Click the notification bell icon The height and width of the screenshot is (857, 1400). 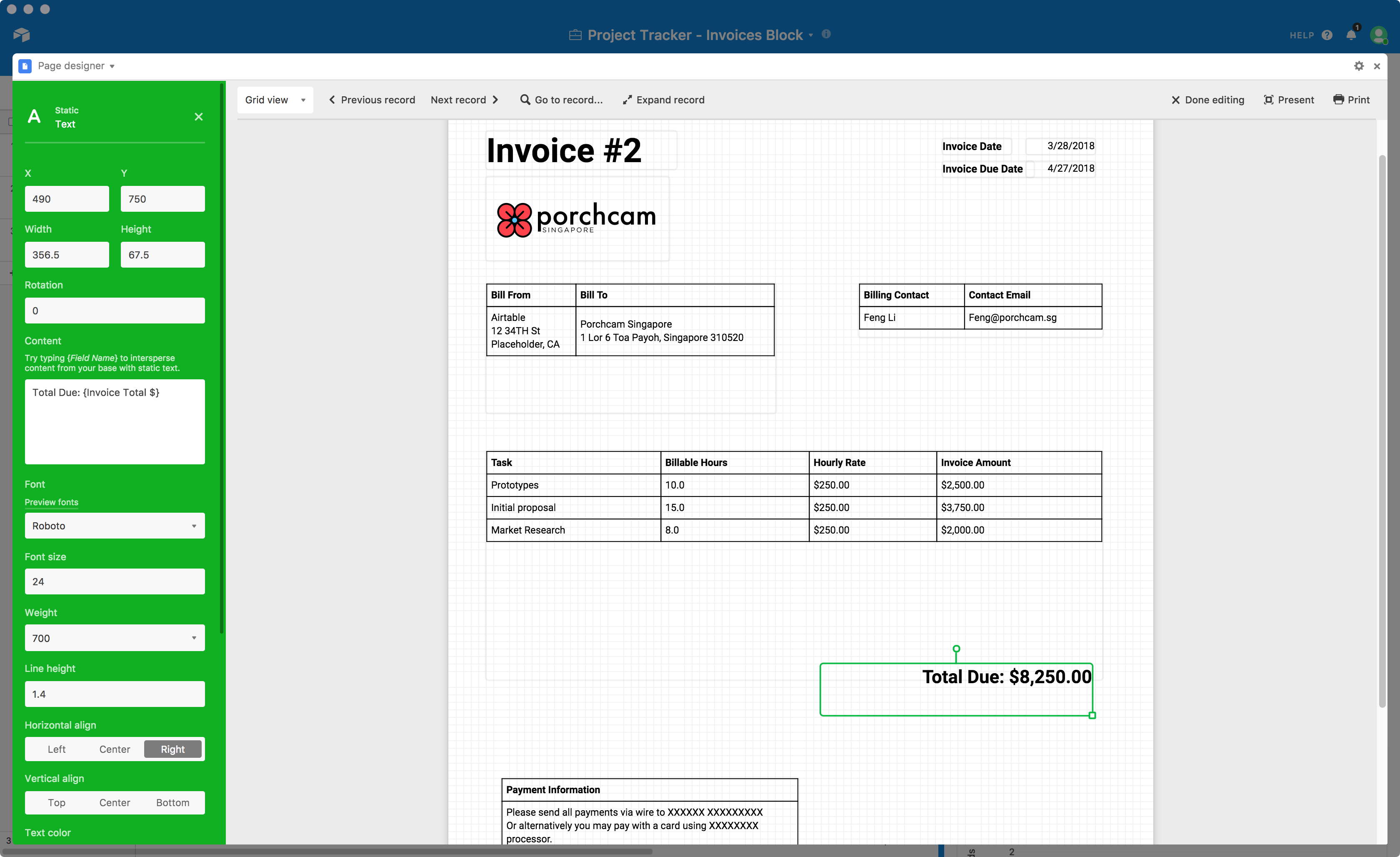[1351, 34]
